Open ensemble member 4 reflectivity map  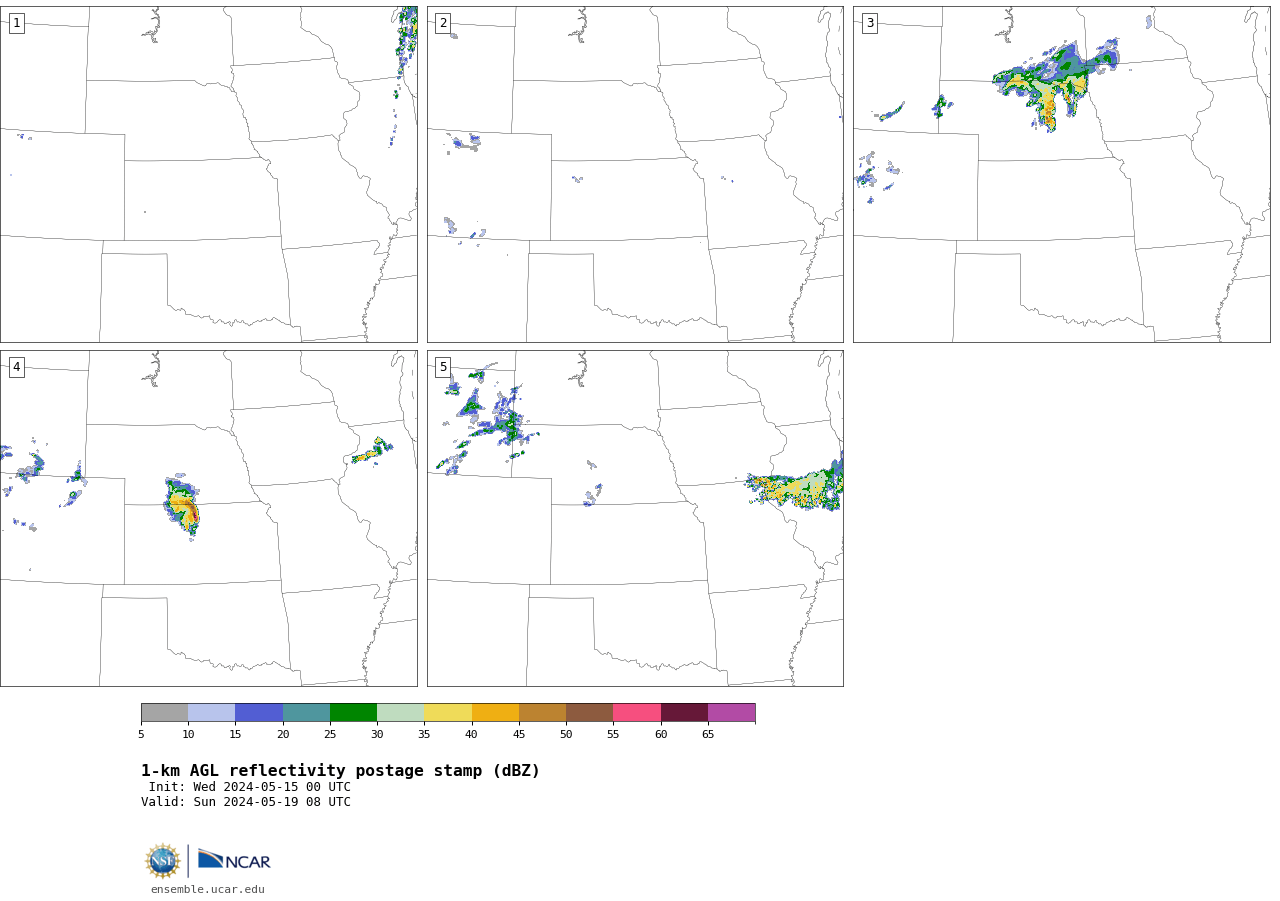[x=208, y=518]
